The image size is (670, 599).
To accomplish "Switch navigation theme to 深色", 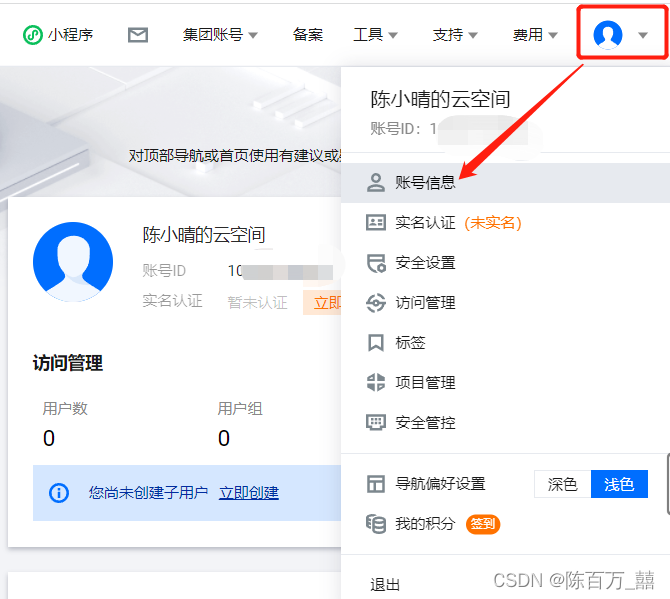I will [562, 484].
